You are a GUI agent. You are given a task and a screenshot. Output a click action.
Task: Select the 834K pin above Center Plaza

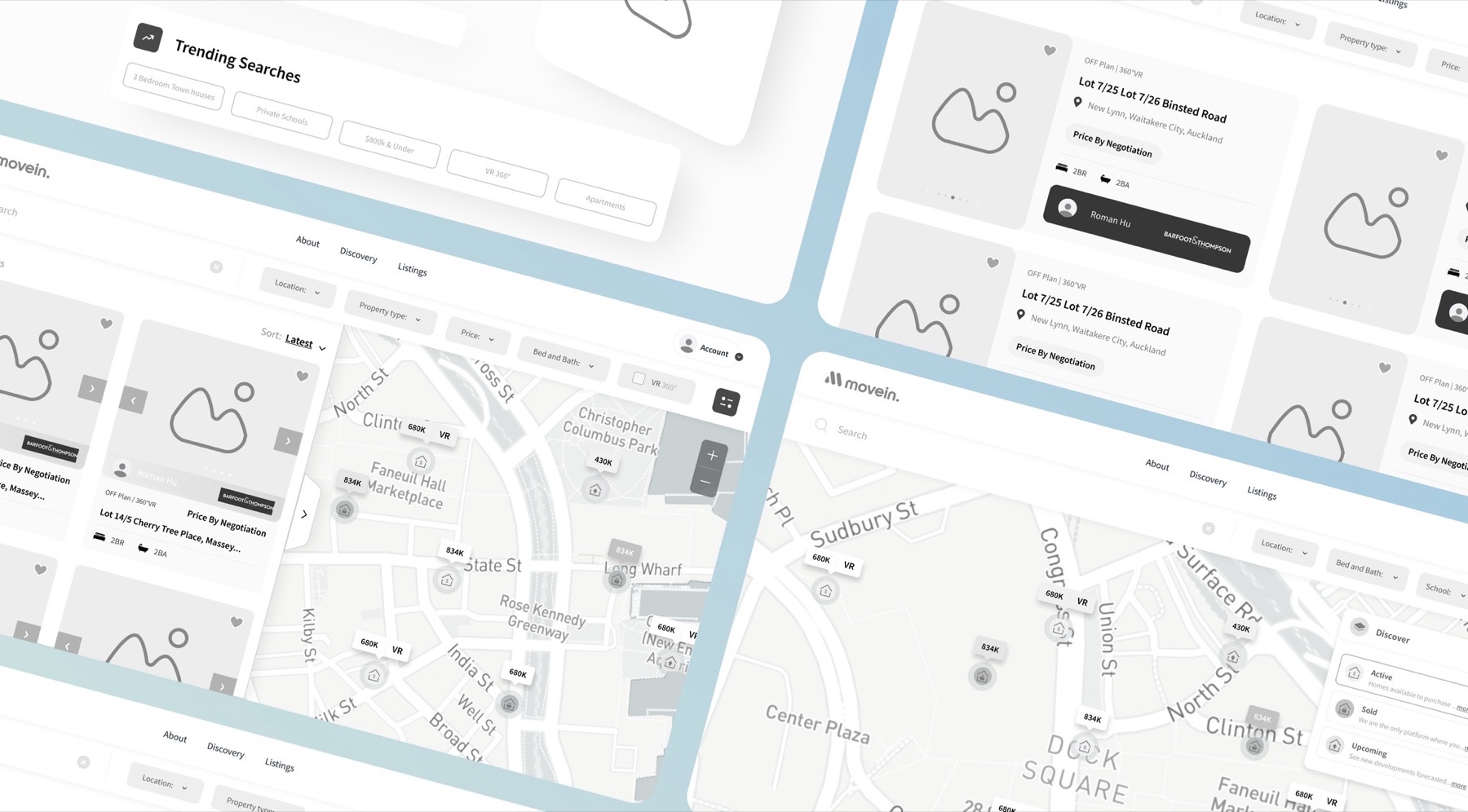983,676
